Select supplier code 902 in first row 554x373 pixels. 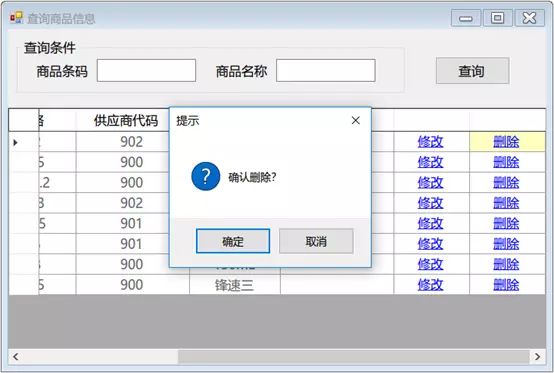132,142
